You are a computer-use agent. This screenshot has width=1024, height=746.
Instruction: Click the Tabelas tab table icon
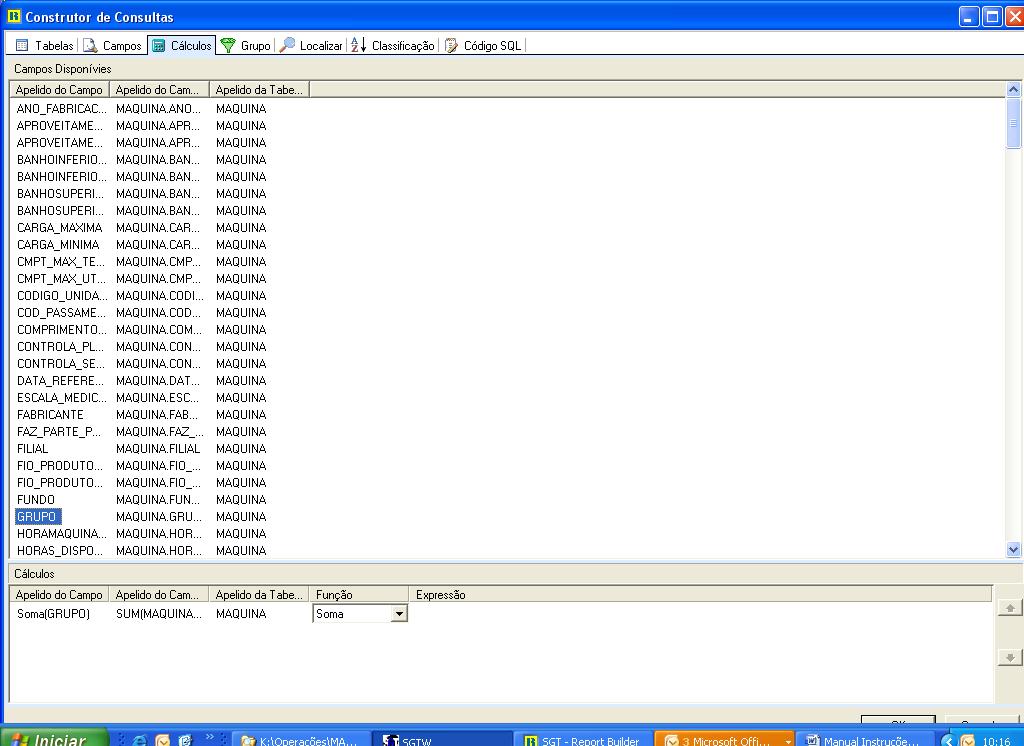coord(22,45)
